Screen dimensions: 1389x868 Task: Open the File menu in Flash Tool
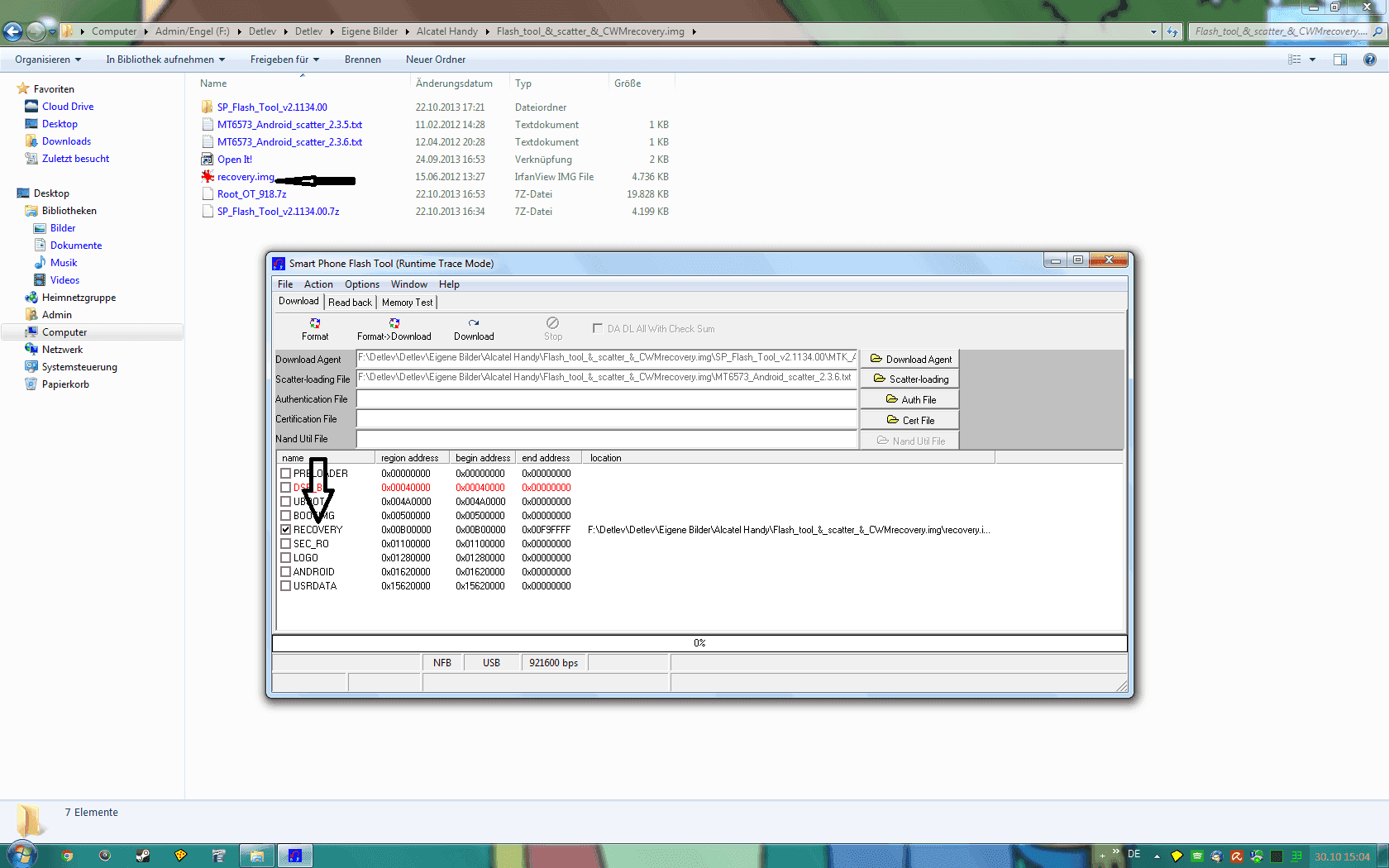[x=285, y=284]
